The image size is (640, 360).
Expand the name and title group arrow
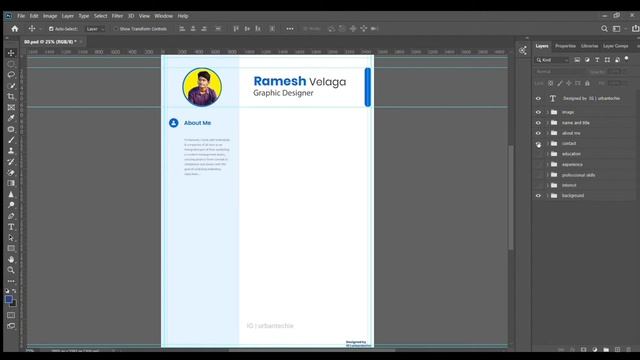548,122
